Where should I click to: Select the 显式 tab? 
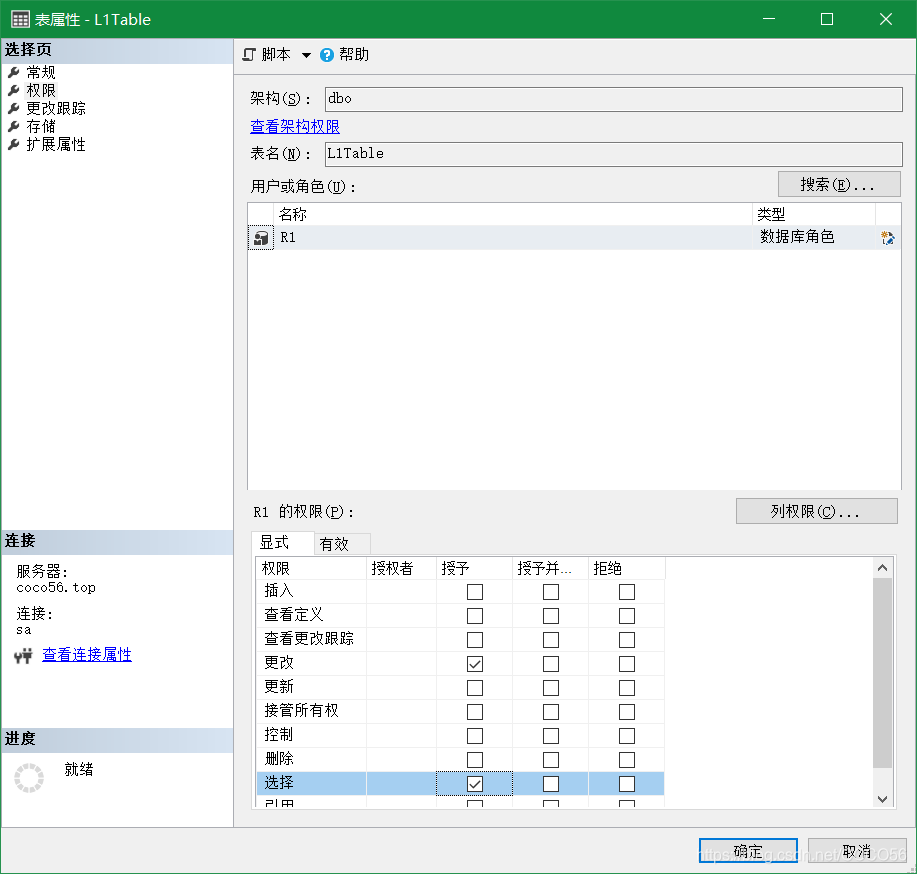pos(281,544)
